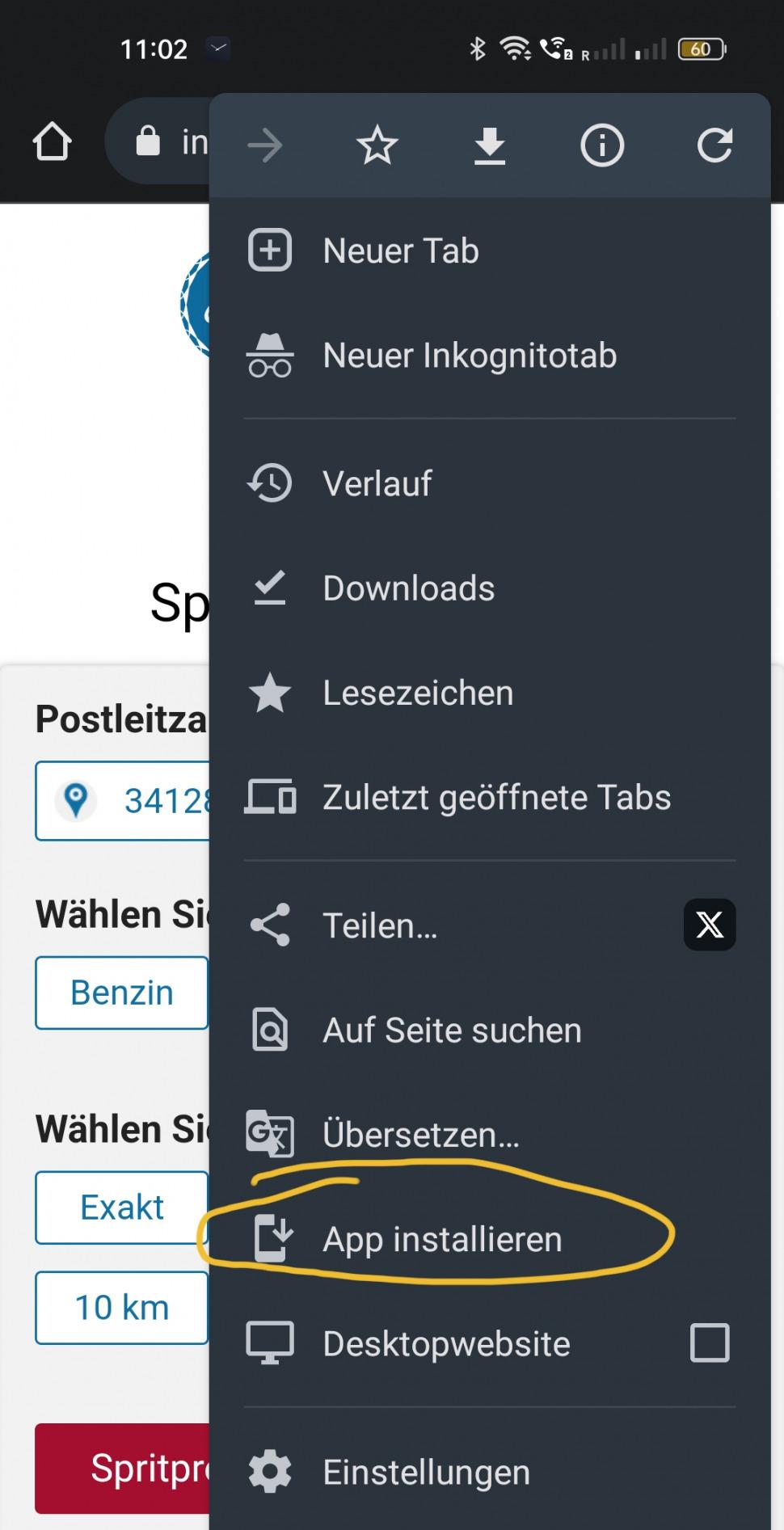Select the Benzin fuel button

click(x=122, y=993)
